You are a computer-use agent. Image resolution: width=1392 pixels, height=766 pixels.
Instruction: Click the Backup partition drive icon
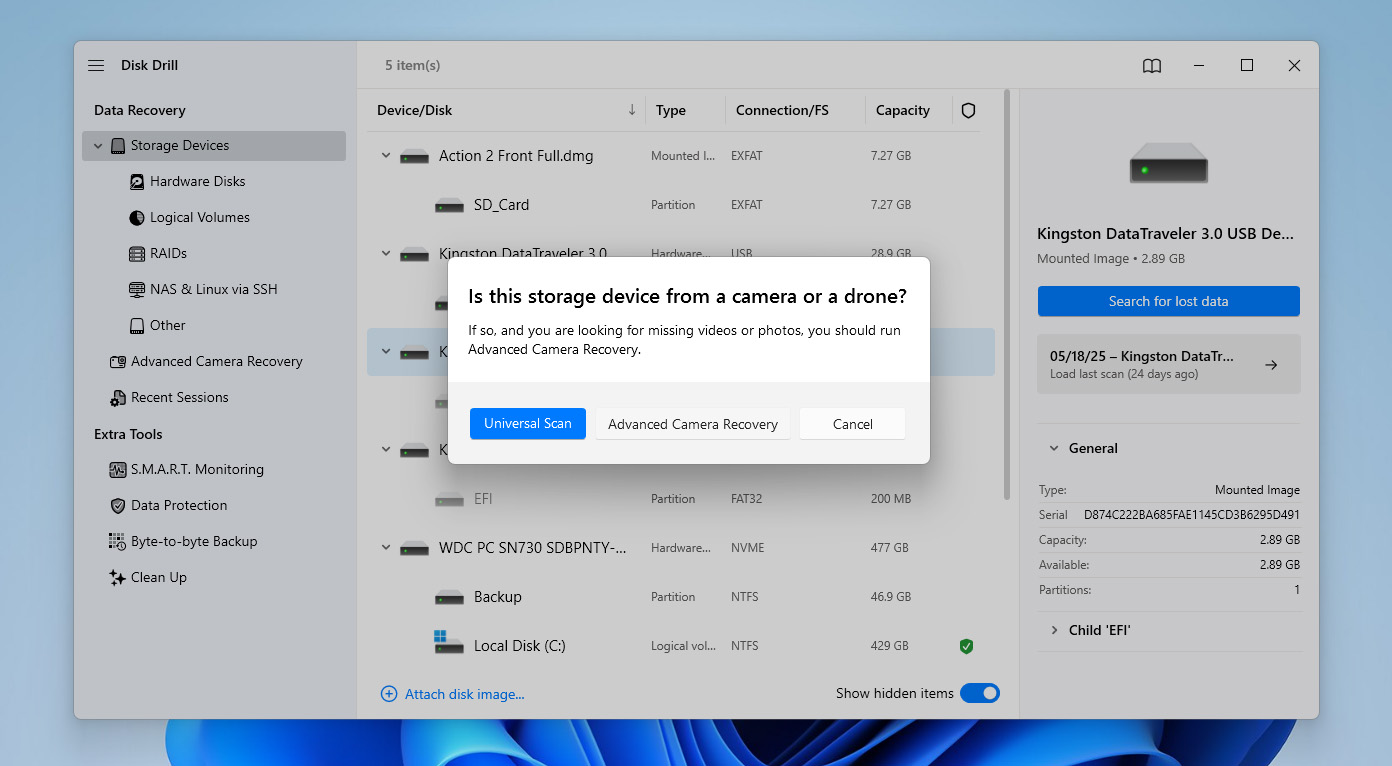pyautogui.click(x=449, y=597)
